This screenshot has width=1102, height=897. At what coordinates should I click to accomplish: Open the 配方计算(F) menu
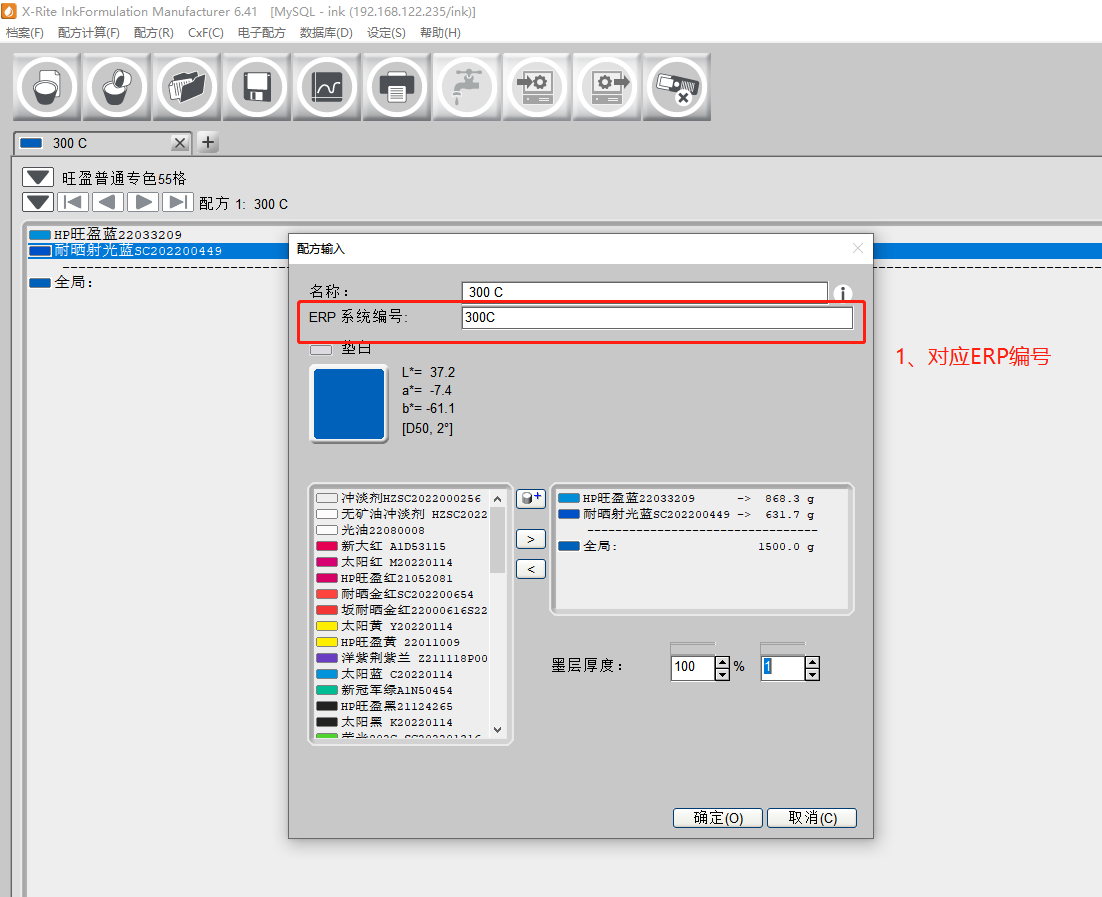pos(89,33)
